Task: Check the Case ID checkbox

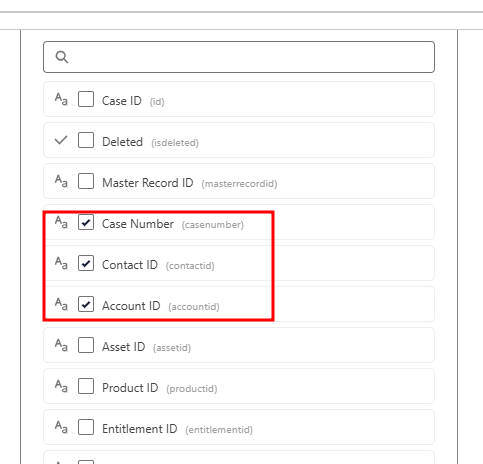Action: (86, 99)
